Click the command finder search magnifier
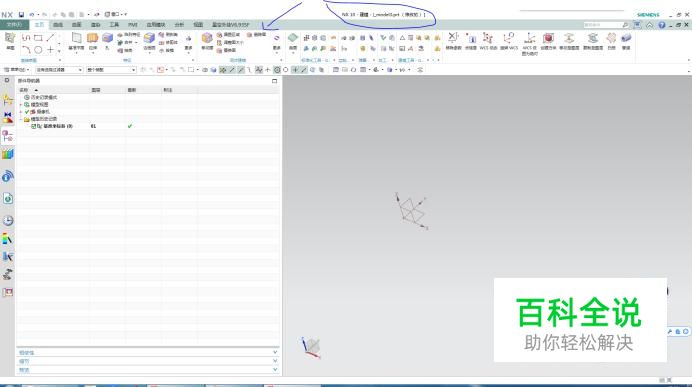This screenshot has width=692, height=387. 625,25
